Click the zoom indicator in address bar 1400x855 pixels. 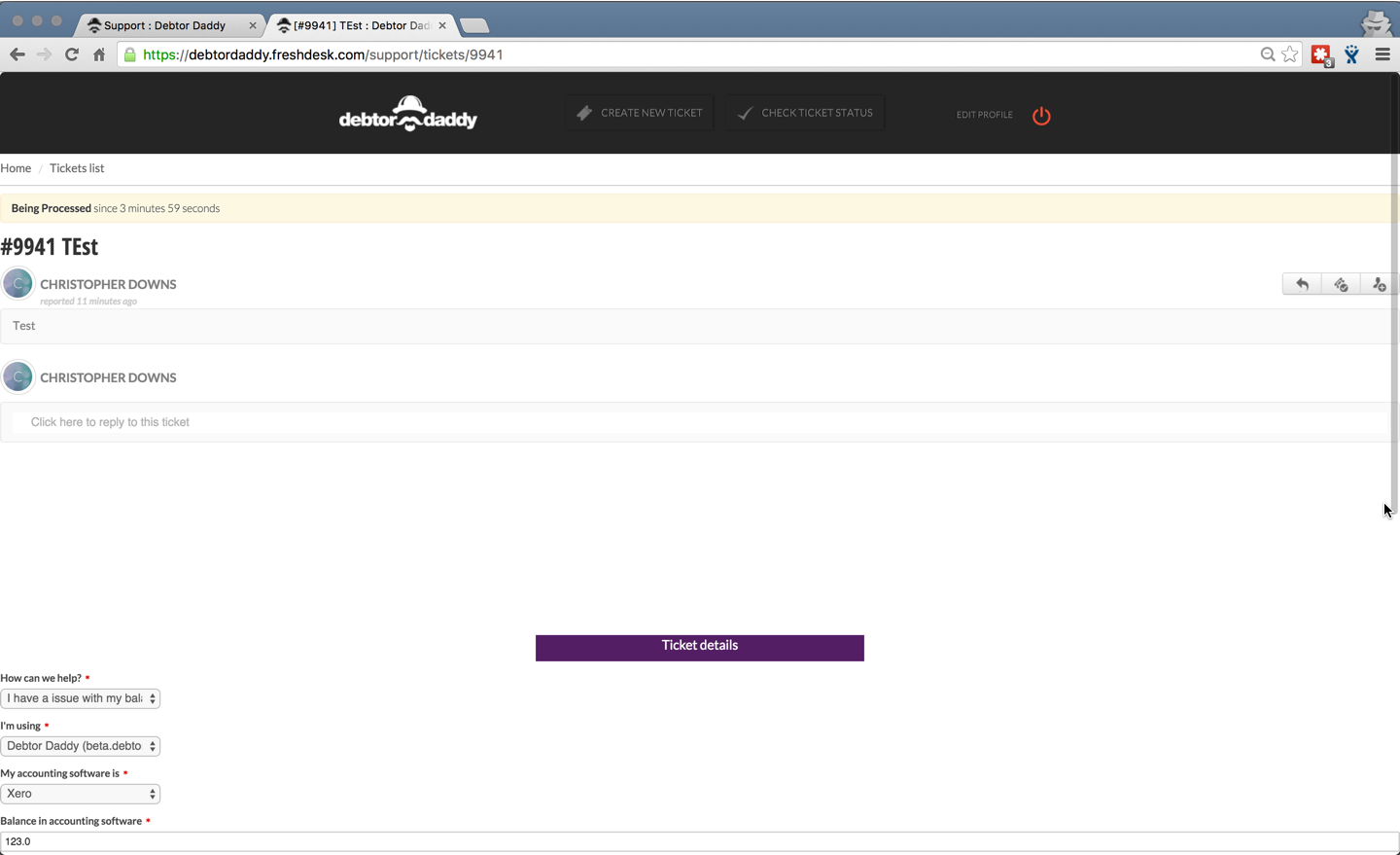coord(1268,54)
